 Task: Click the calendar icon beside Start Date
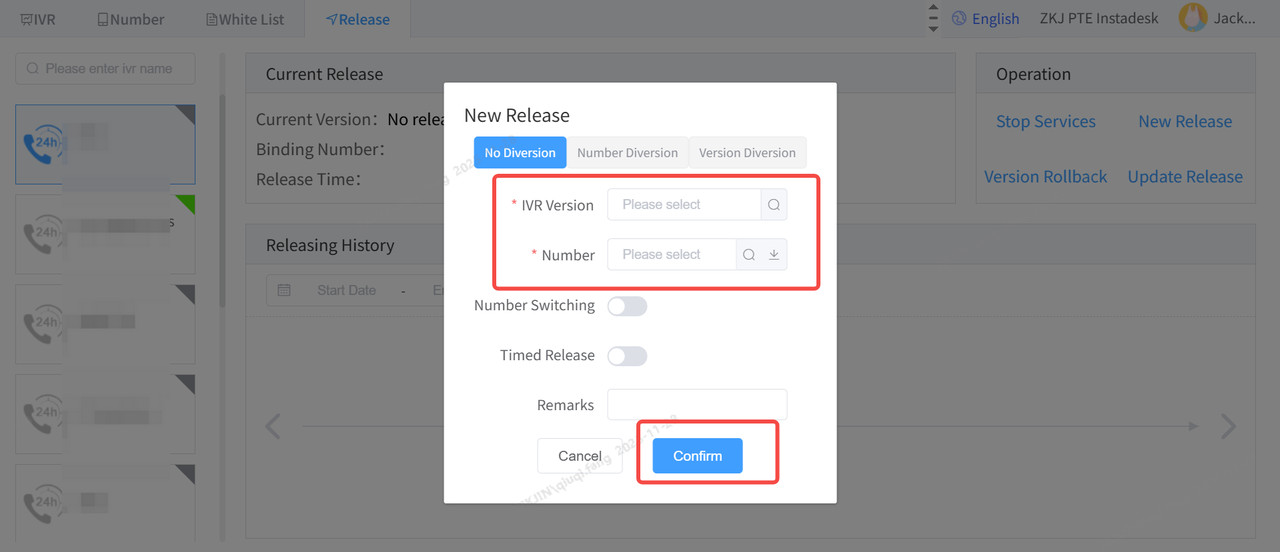point(284,290)
